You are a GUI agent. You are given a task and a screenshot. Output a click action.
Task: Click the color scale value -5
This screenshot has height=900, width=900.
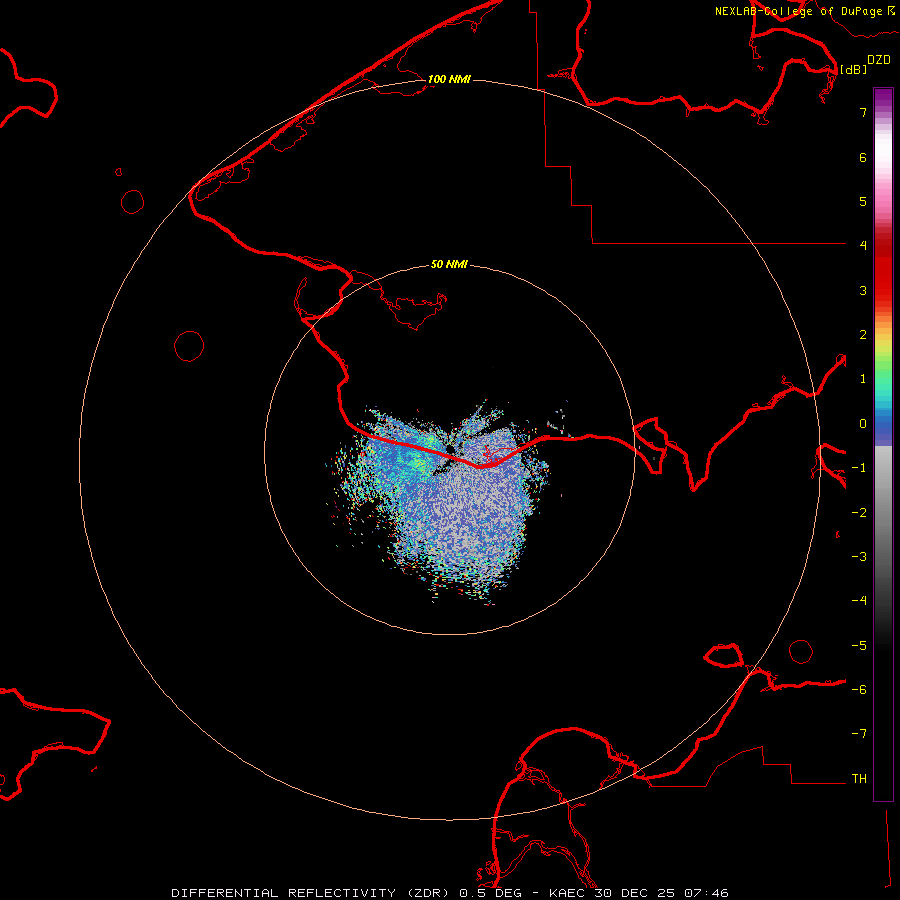click(859, 646)
